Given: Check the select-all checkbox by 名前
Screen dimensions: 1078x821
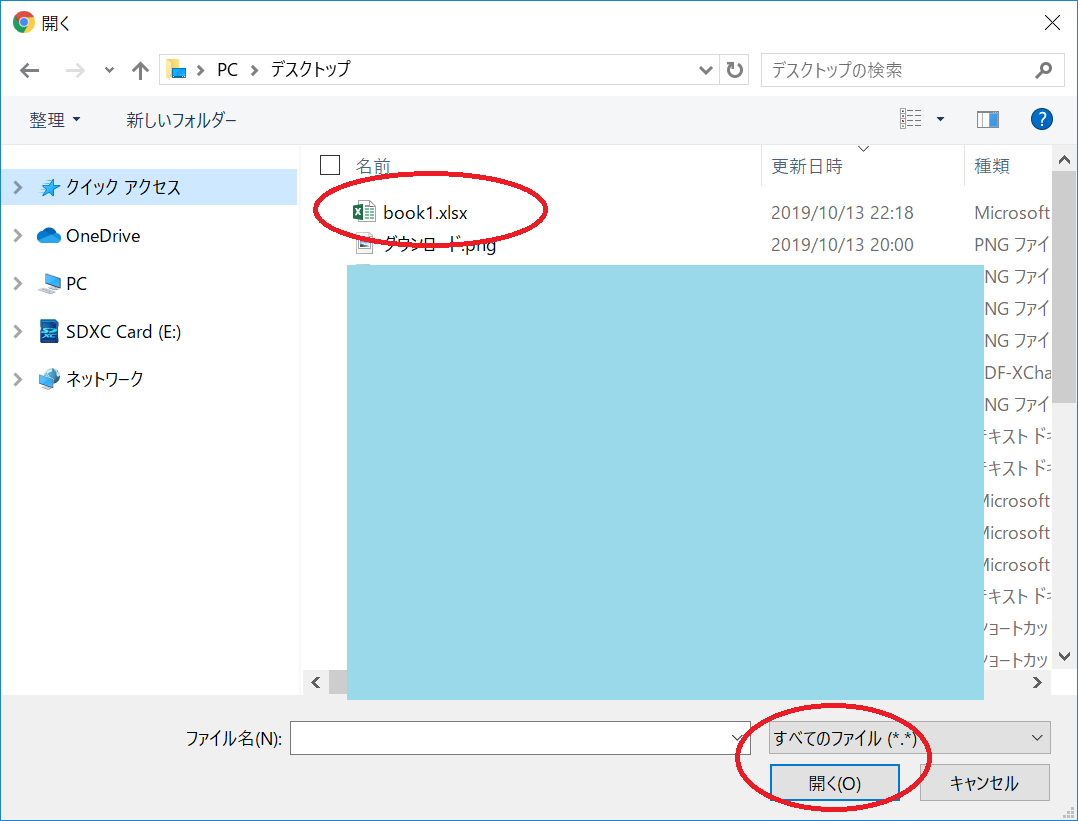Looking at the screenshot, I should [x=330, y=165].
